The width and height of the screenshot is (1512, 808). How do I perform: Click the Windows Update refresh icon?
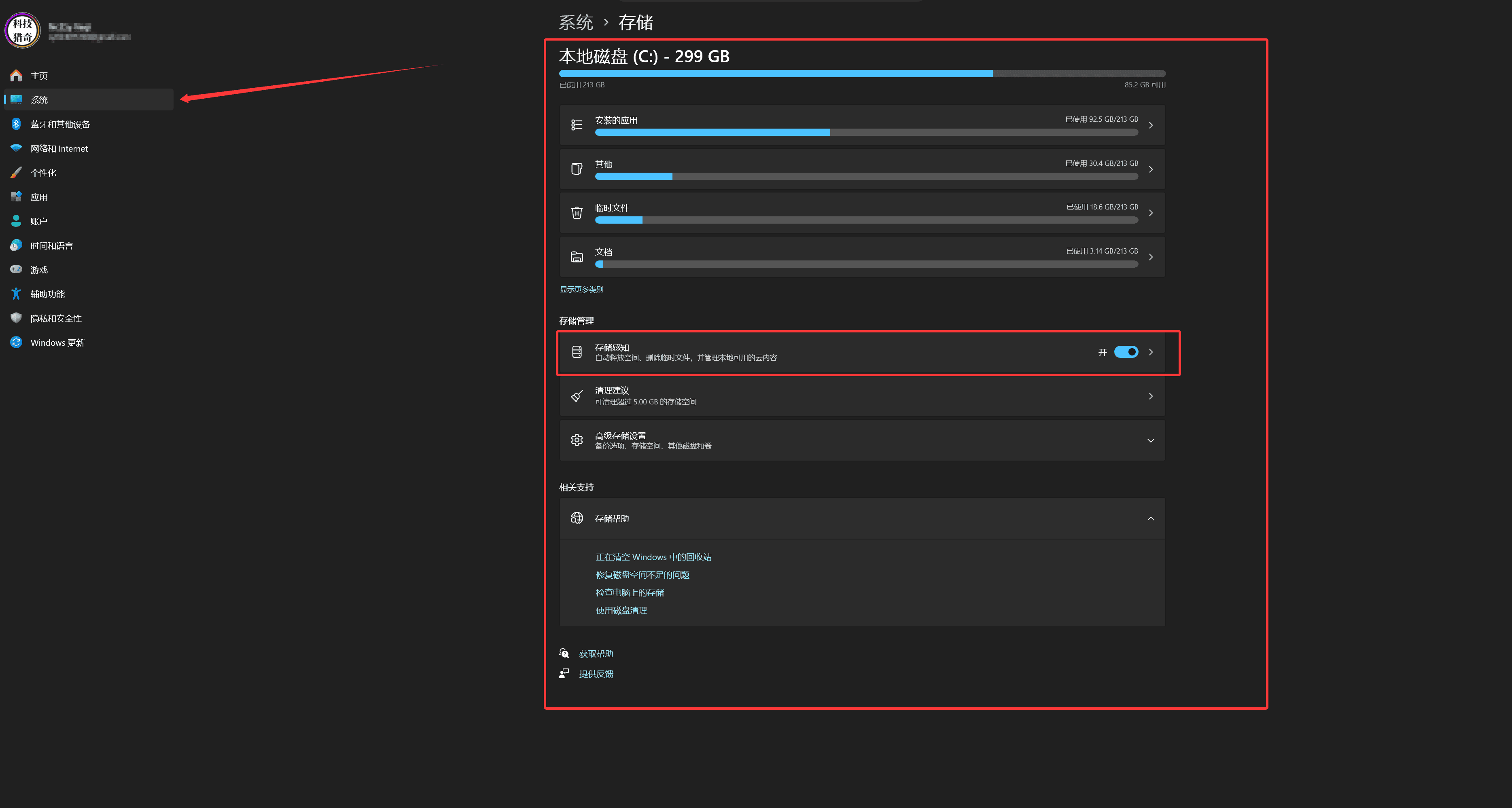[17, 342]
